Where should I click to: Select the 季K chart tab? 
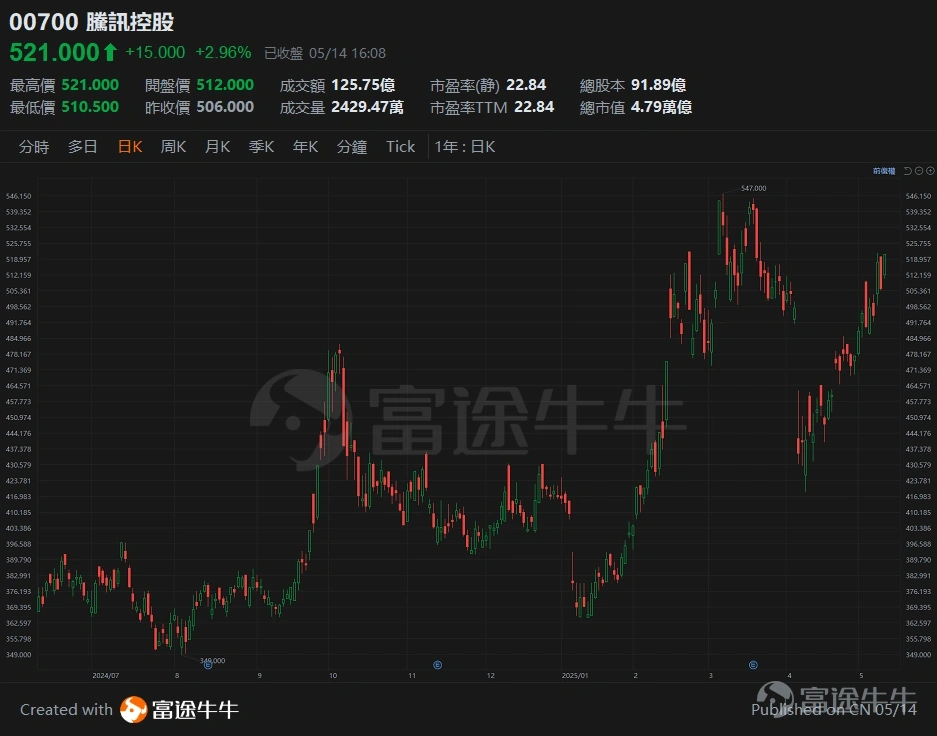[261, 147]
